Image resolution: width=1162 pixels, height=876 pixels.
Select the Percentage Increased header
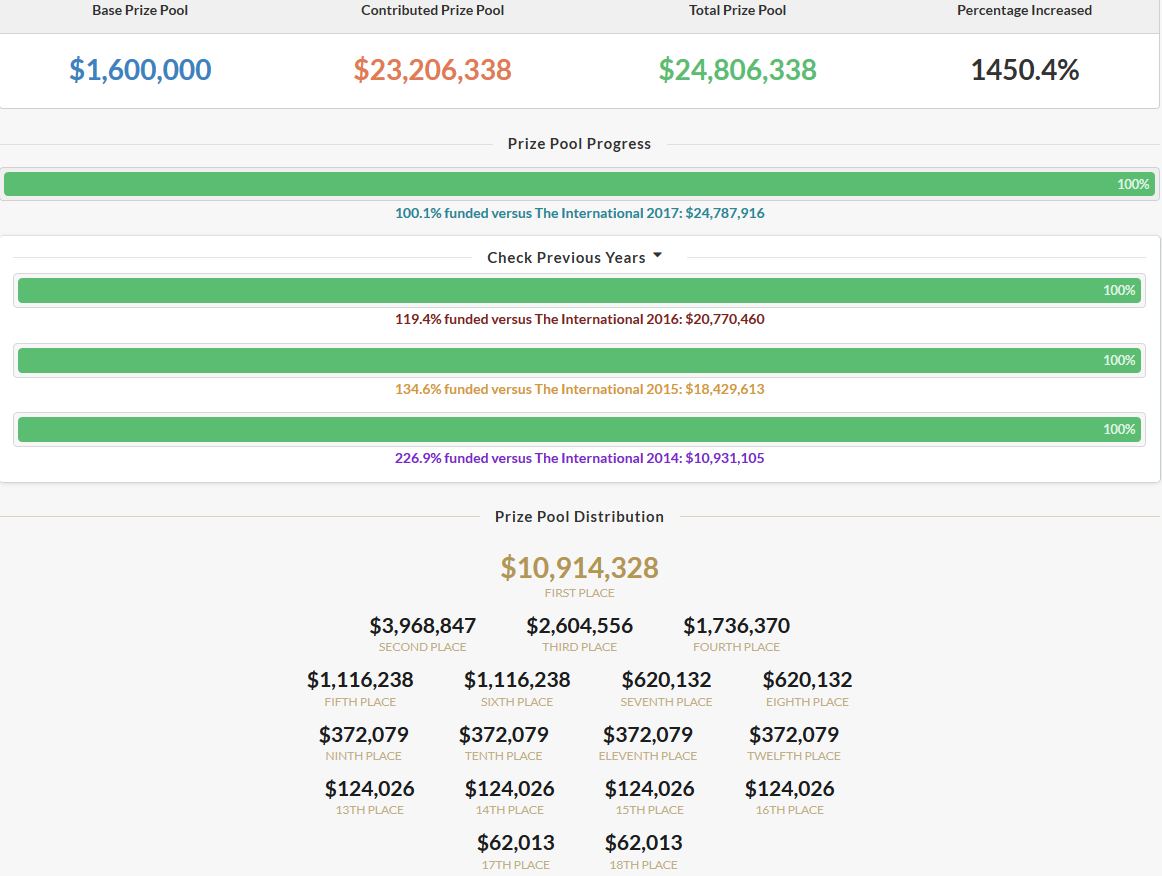[1024, 10]
